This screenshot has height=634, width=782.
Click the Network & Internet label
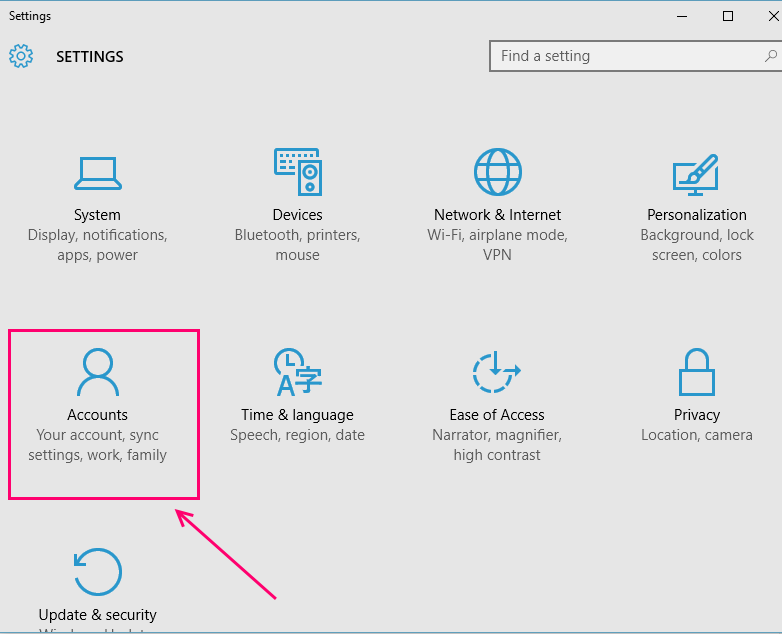[x=497, y=215]
